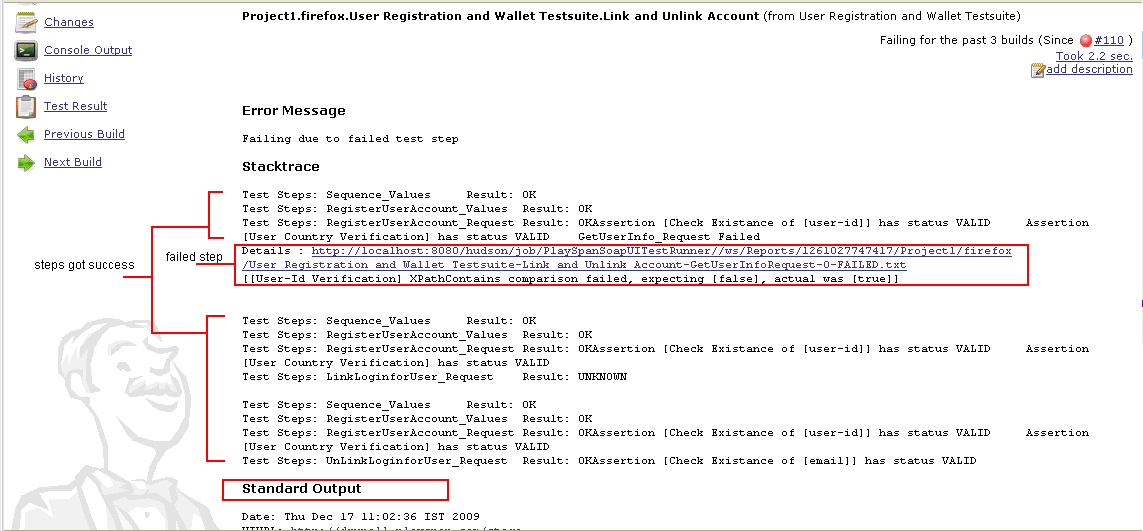
Task: Open the Changes link
Action: (69, 22)
